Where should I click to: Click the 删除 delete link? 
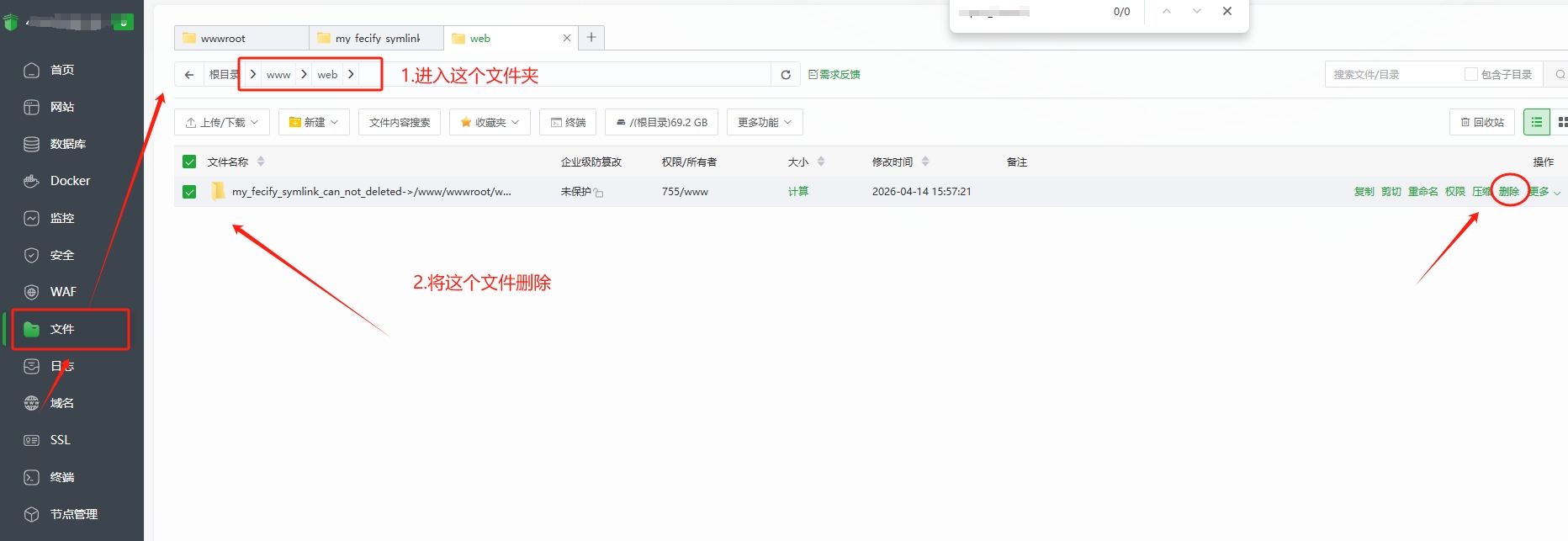[1508, 192]
